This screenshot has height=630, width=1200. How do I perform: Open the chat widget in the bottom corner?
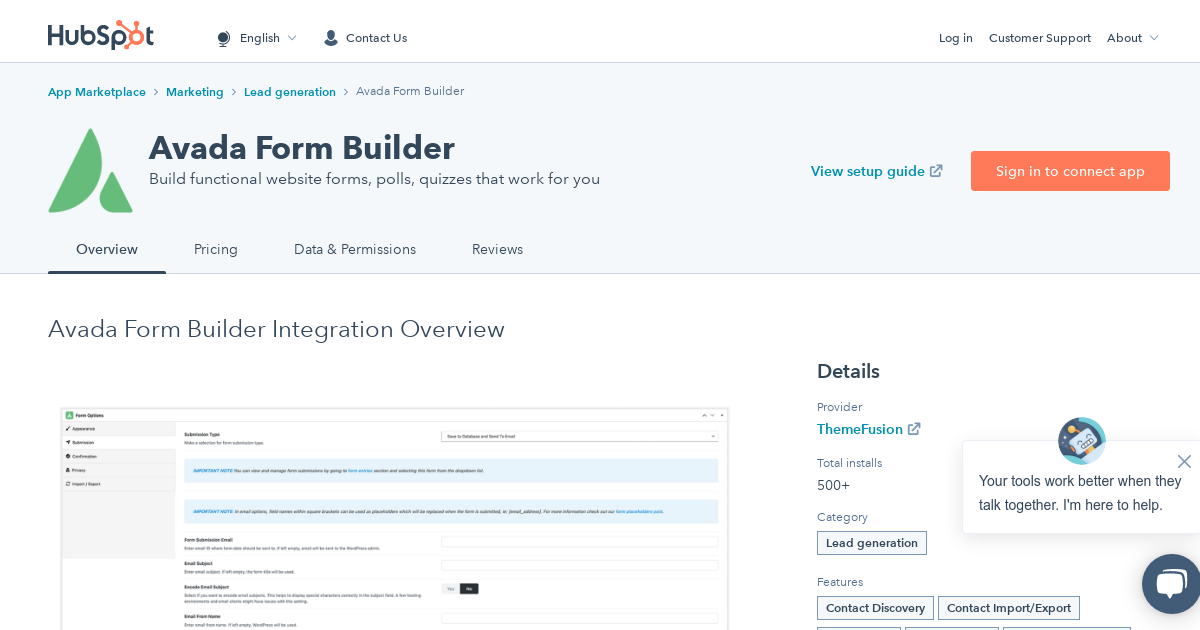pyautogui.click(x=1172, y=584)
